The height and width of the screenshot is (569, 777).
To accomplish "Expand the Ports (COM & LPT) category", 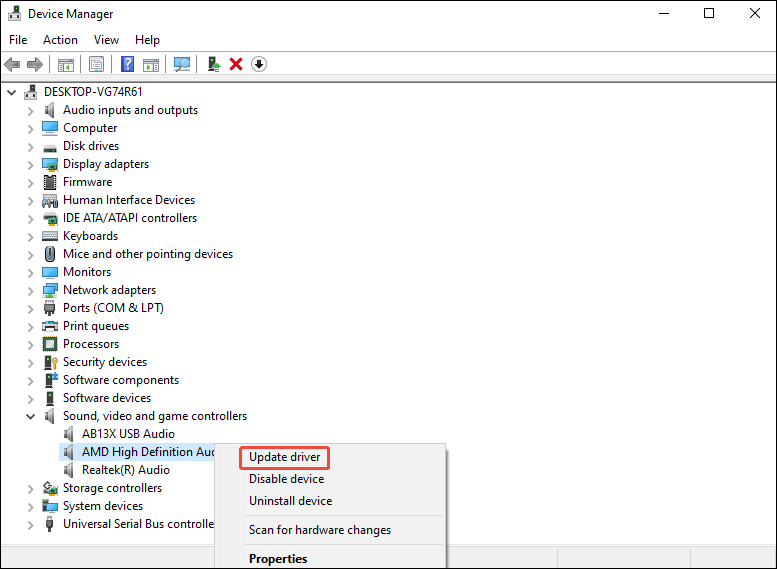I will tap(31, 309).
